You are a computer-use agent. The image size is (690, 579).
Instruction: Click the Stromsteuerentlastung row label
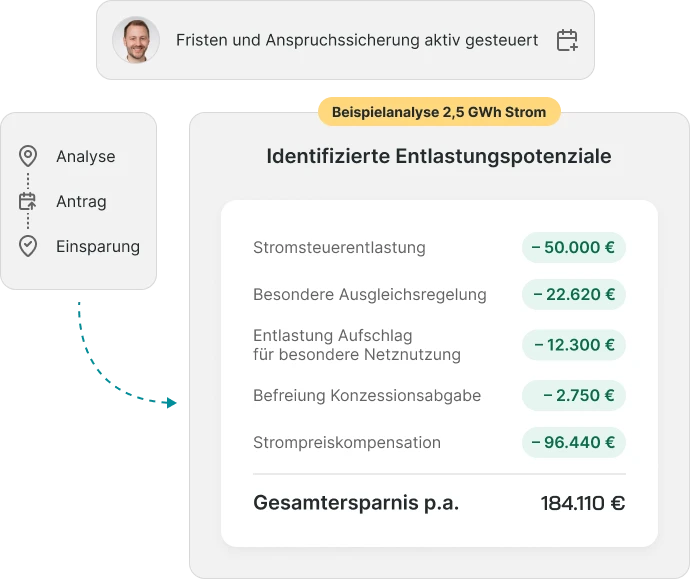click(339, 248)
